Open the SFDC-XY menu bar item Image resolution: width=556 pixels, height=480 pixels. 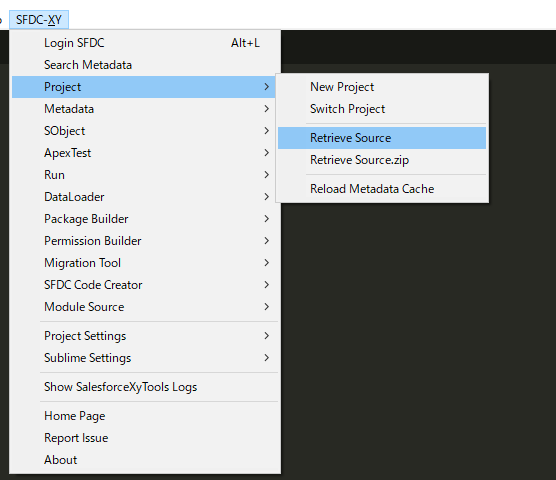point(39,19)
